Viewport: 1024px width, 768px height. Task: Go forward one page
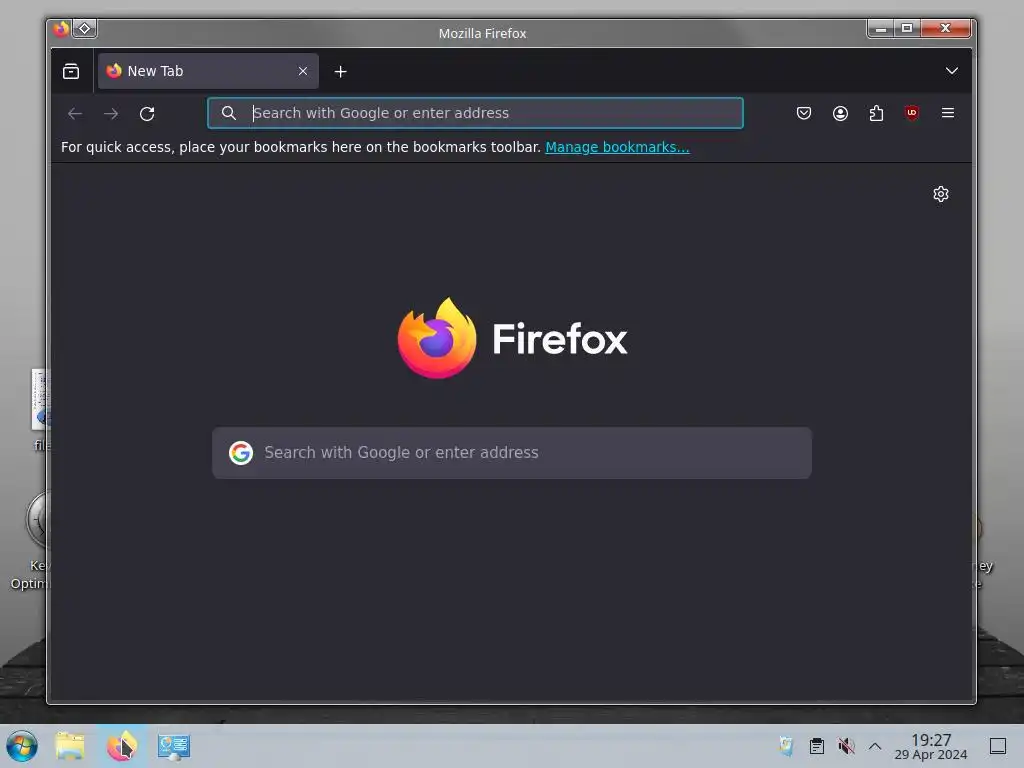click(111, 114)
